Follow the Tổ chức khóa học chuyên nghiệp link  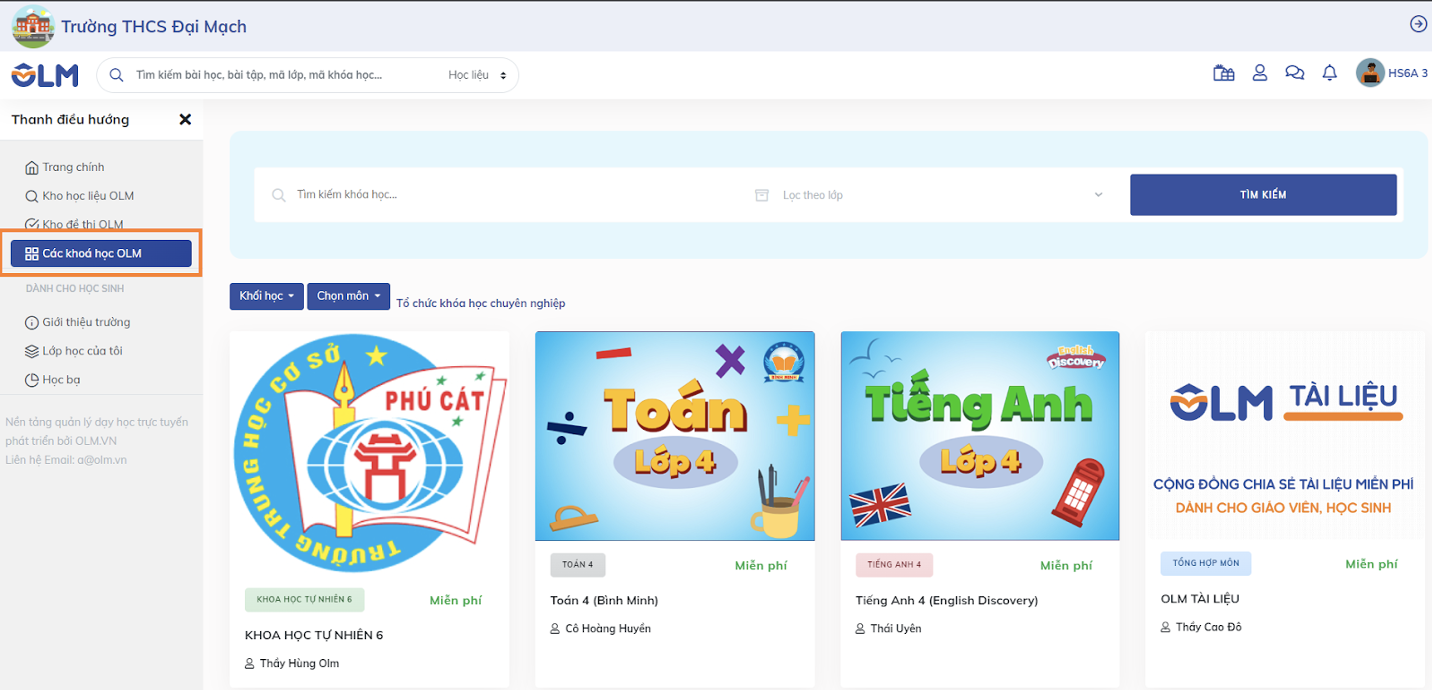480,303
